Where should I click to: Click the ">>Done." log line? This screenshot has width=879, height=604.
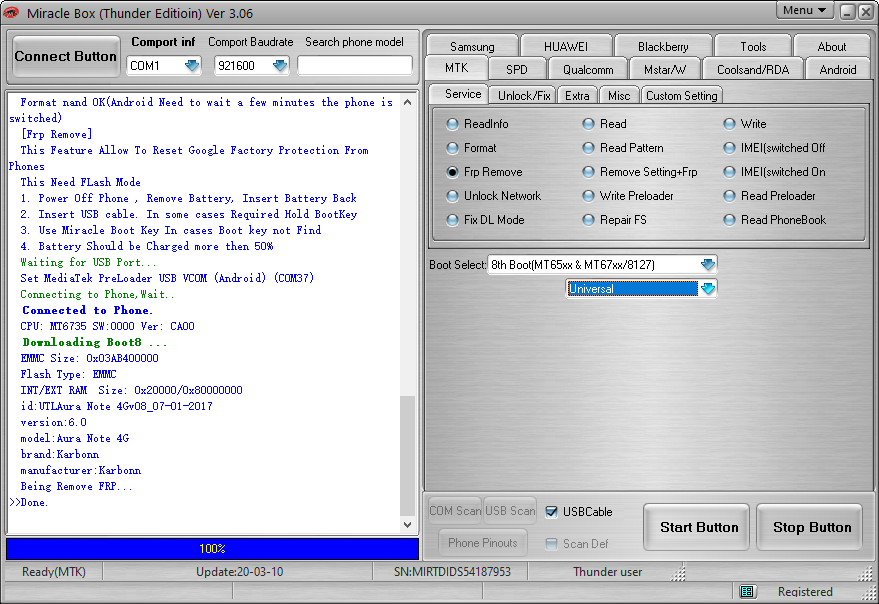(x=29, y=502)
